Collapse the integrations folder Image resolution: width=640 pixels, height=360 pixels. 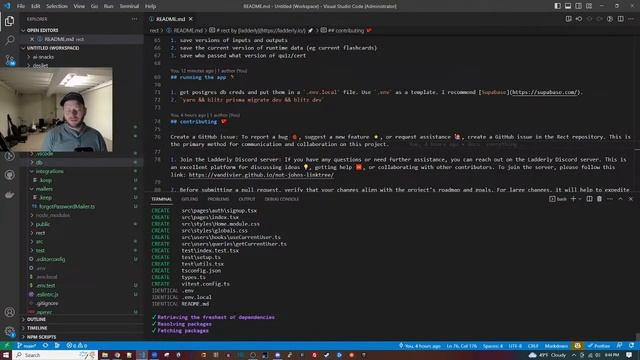(49, 171)
